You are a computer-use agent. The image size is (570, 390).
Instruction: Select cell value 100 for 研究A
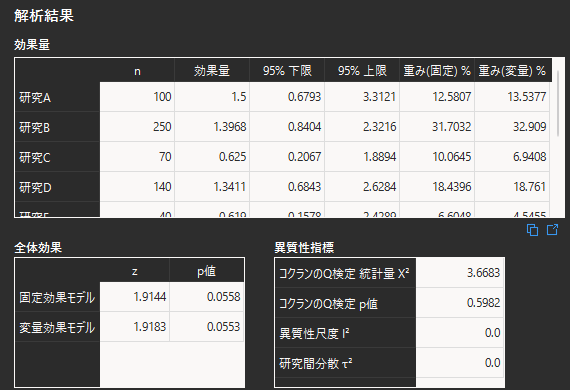coord(137,97)
